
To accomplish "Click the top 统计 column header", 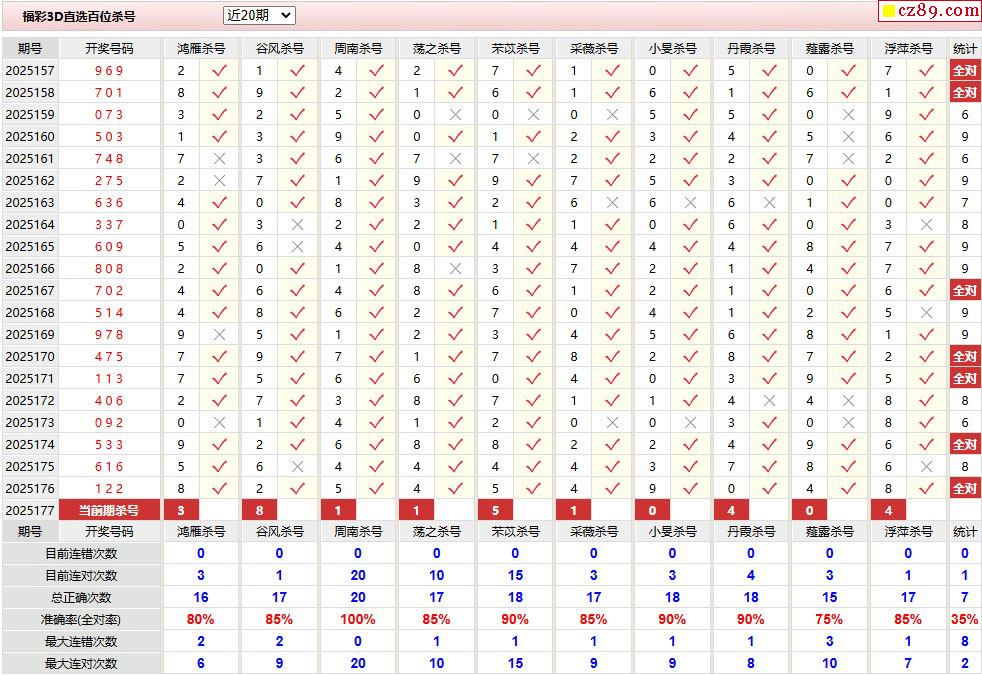I will pyautogui.click(x=964, y=48).
